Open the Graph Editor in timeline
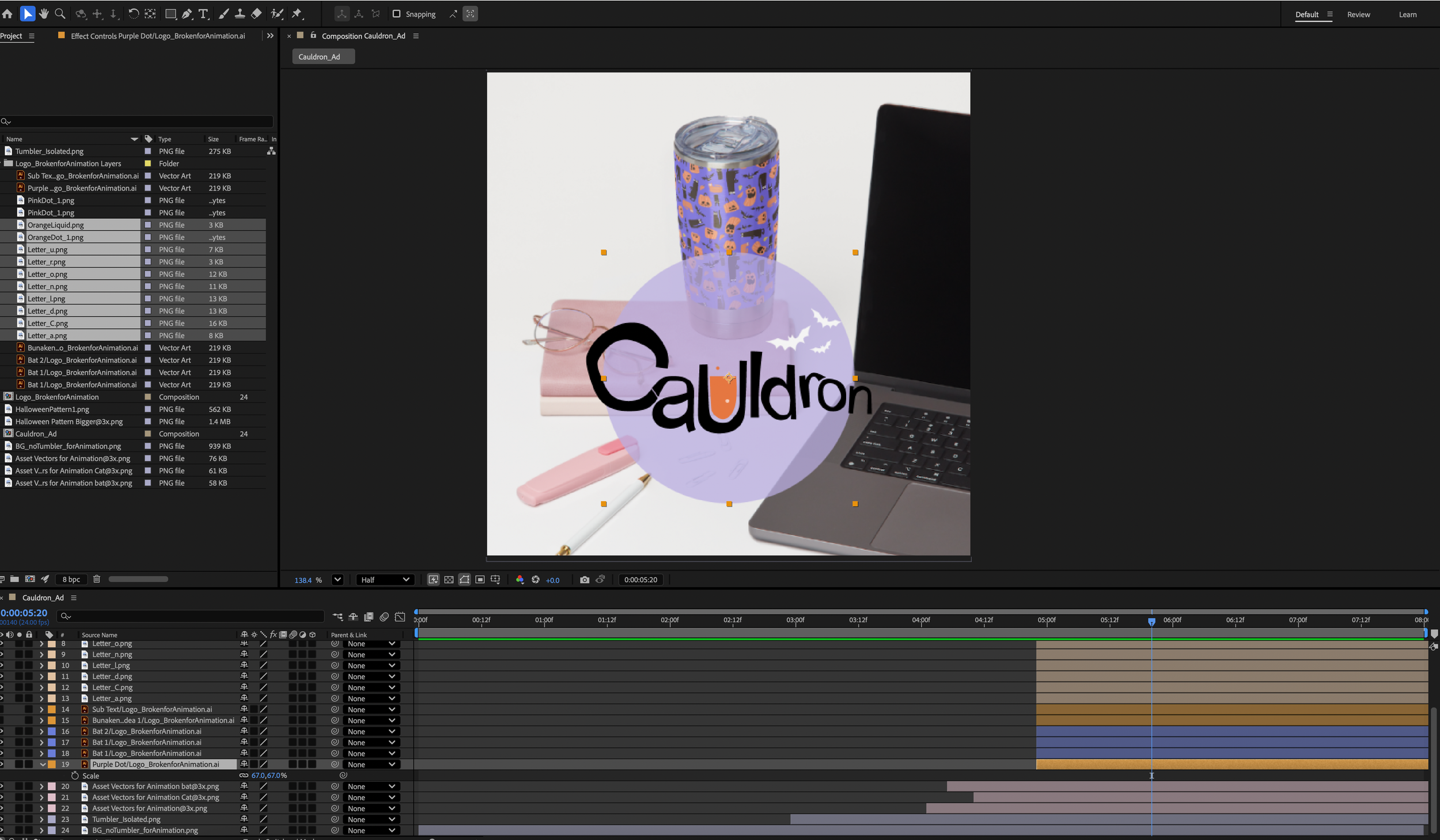This screenshot has width=1440, height=840. click(x=400, y=617)
